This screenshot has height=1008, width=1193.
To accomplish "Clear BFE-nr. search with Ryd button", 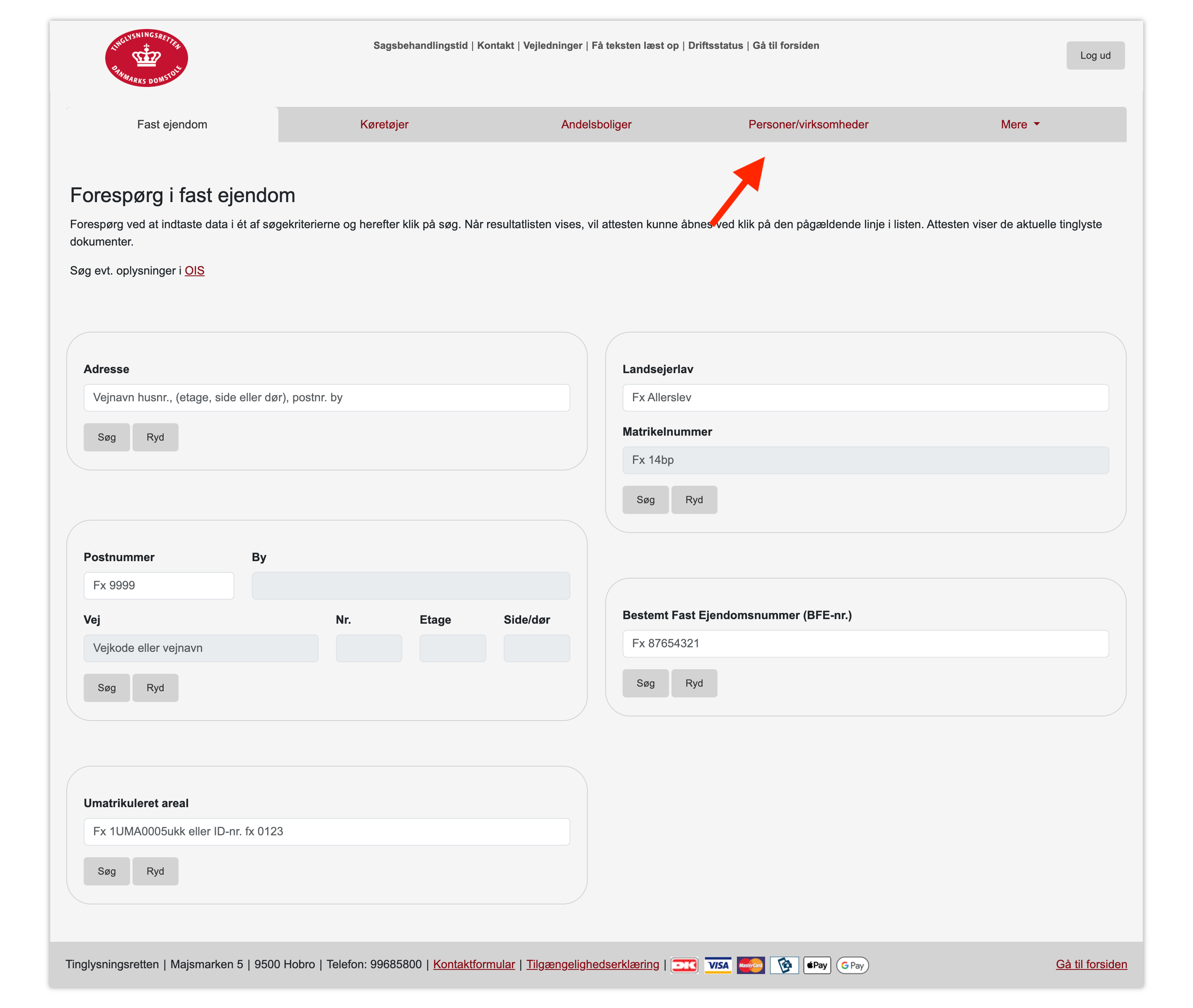I will click(x=693, y=683).
